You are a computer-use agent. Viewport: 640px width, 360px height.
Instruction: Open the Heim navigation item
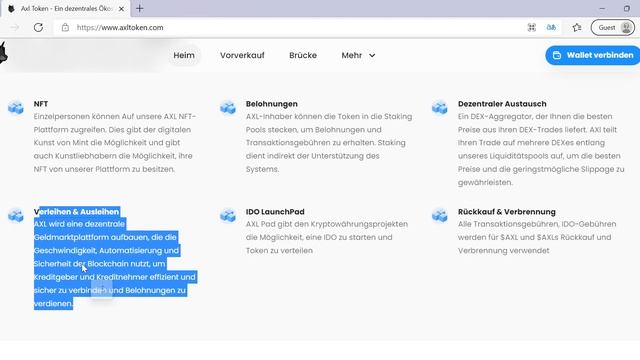point(184,55)
